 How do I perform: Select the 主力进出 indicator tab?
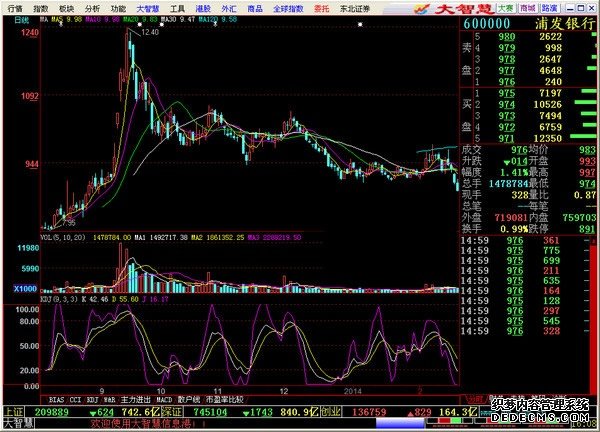135,400
